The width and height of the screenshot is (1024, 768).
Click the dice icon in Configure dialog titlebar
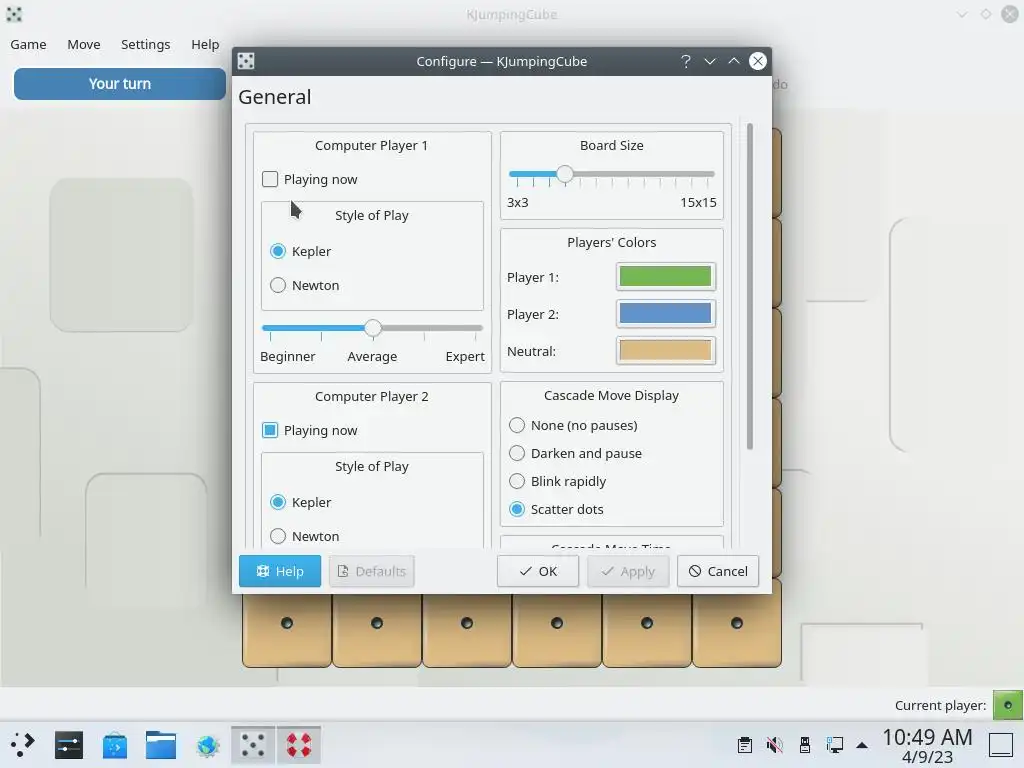(x=246, y=61)
